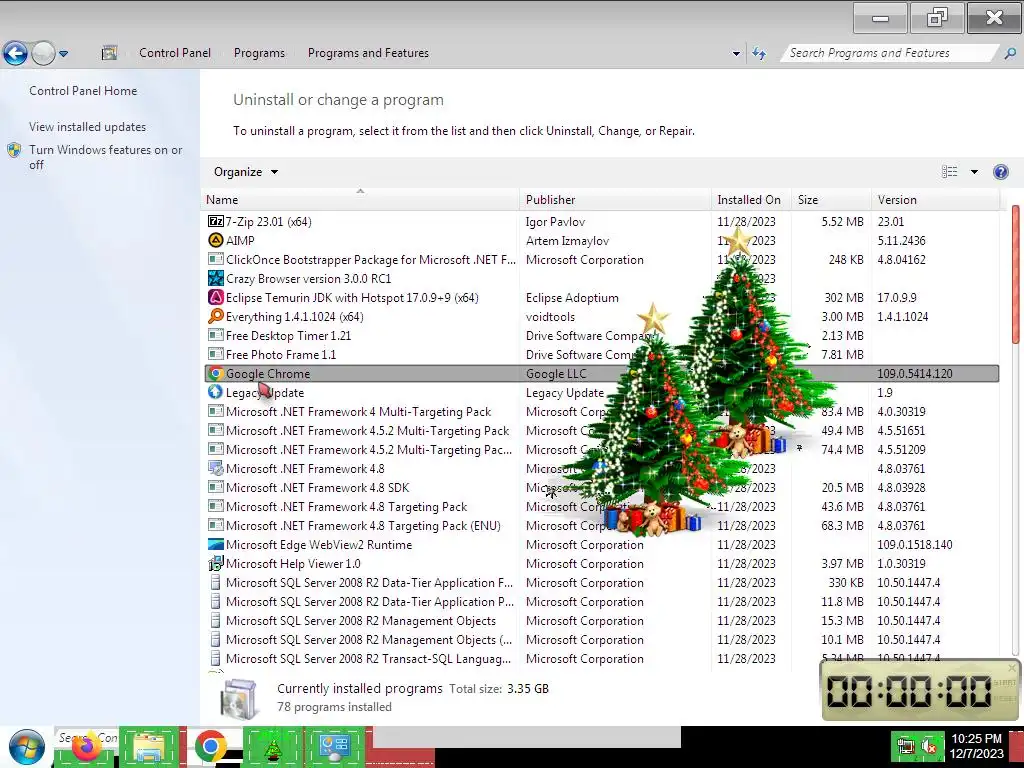Select Microsoft .NET Framework 4 Multi-Targeting Pack
Image resolution: width=1024 pixels, height=768 pixels.
tap(601, 411)
